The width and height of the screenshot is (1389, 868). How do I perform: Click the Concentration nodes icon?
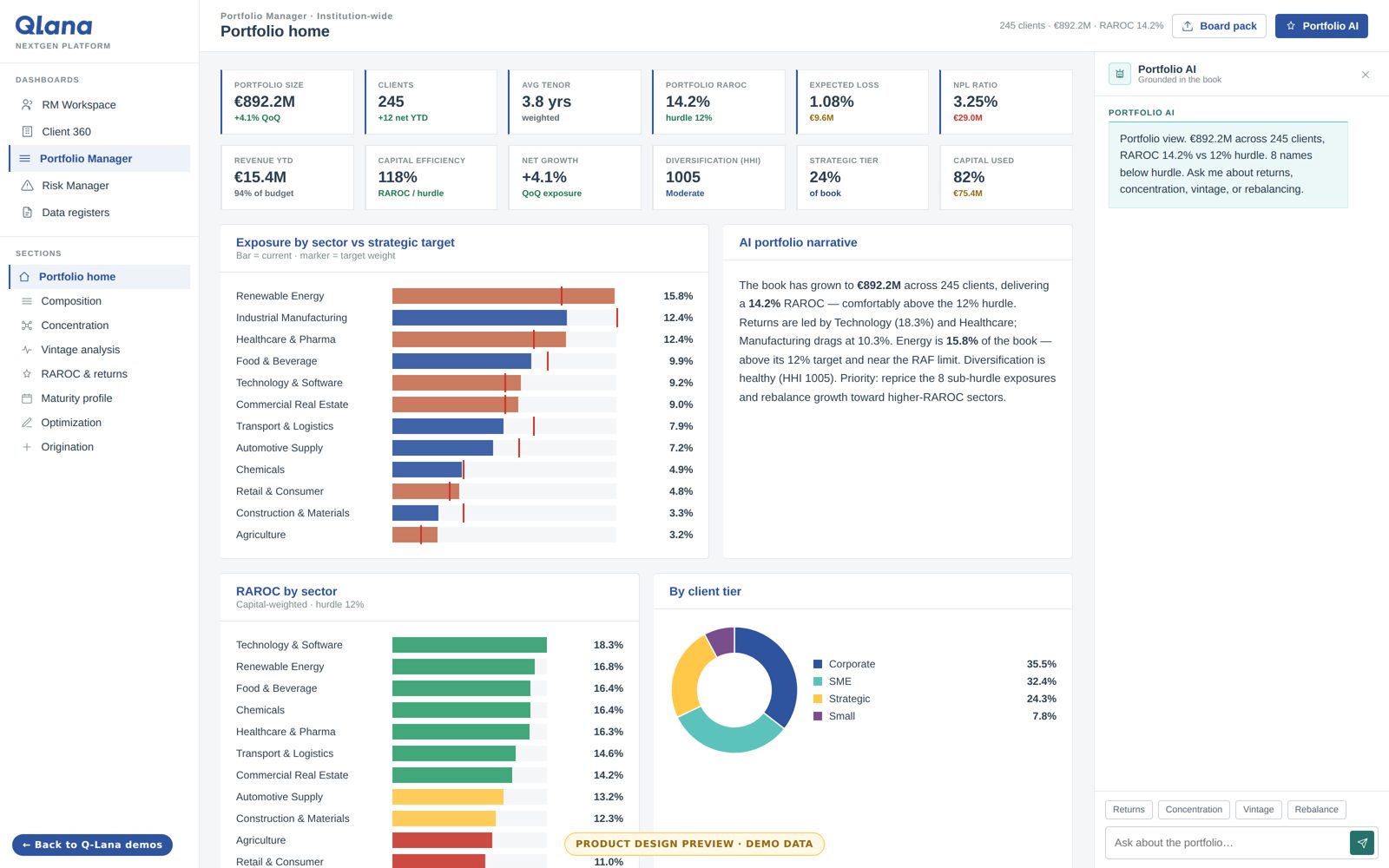(27, 325)
